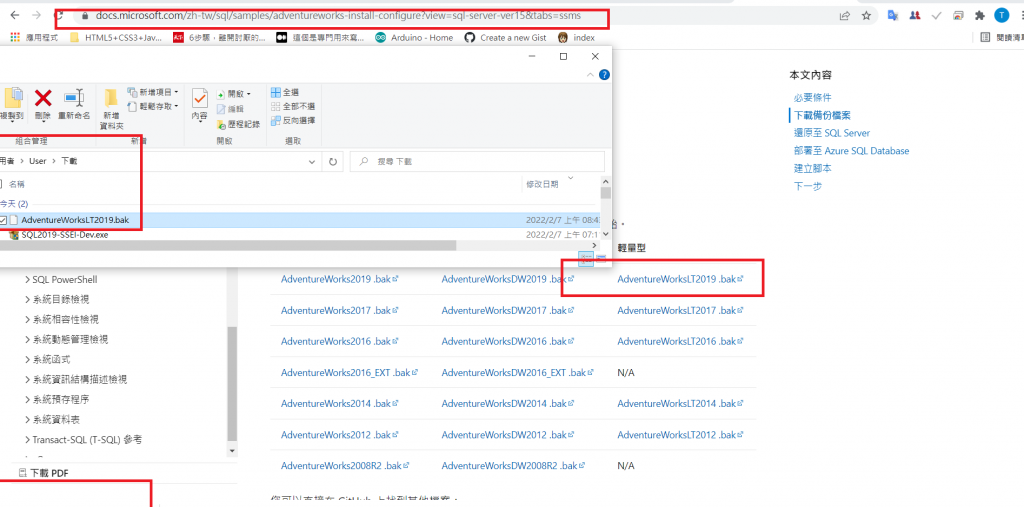1024x507 pixels.
Task: Download AdventureWorks2016_EXT .bak link
Action: 349,372
